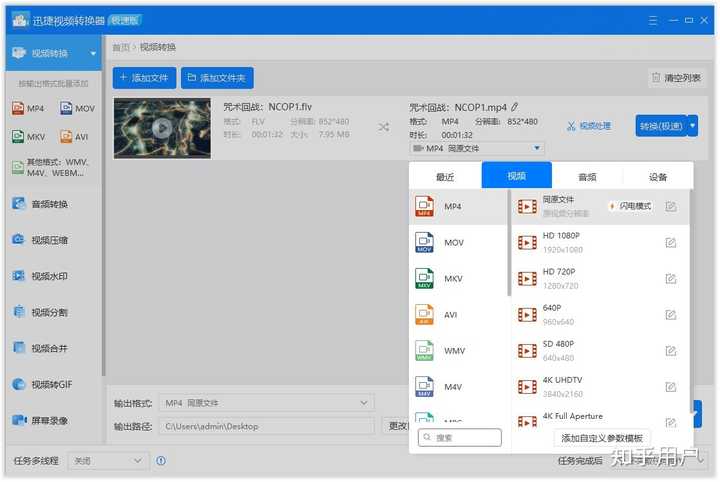The image size is (720, 482).
Task: Click the format list scrollbar in popup
Action: coord(509,243)
